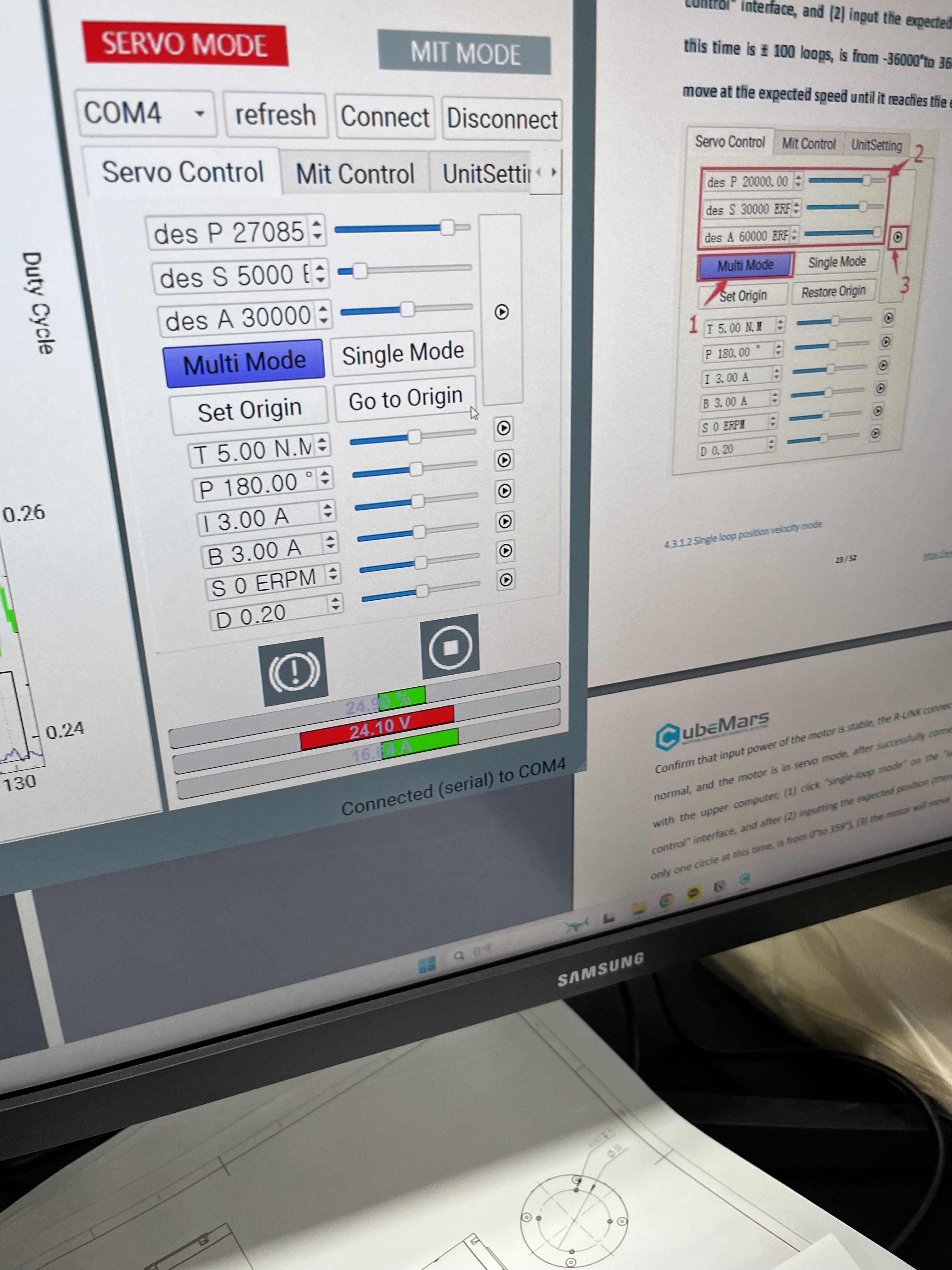952x1270 pixels.
Task: Click the brake warning exclamation icon
Action: tap(294, 671)
